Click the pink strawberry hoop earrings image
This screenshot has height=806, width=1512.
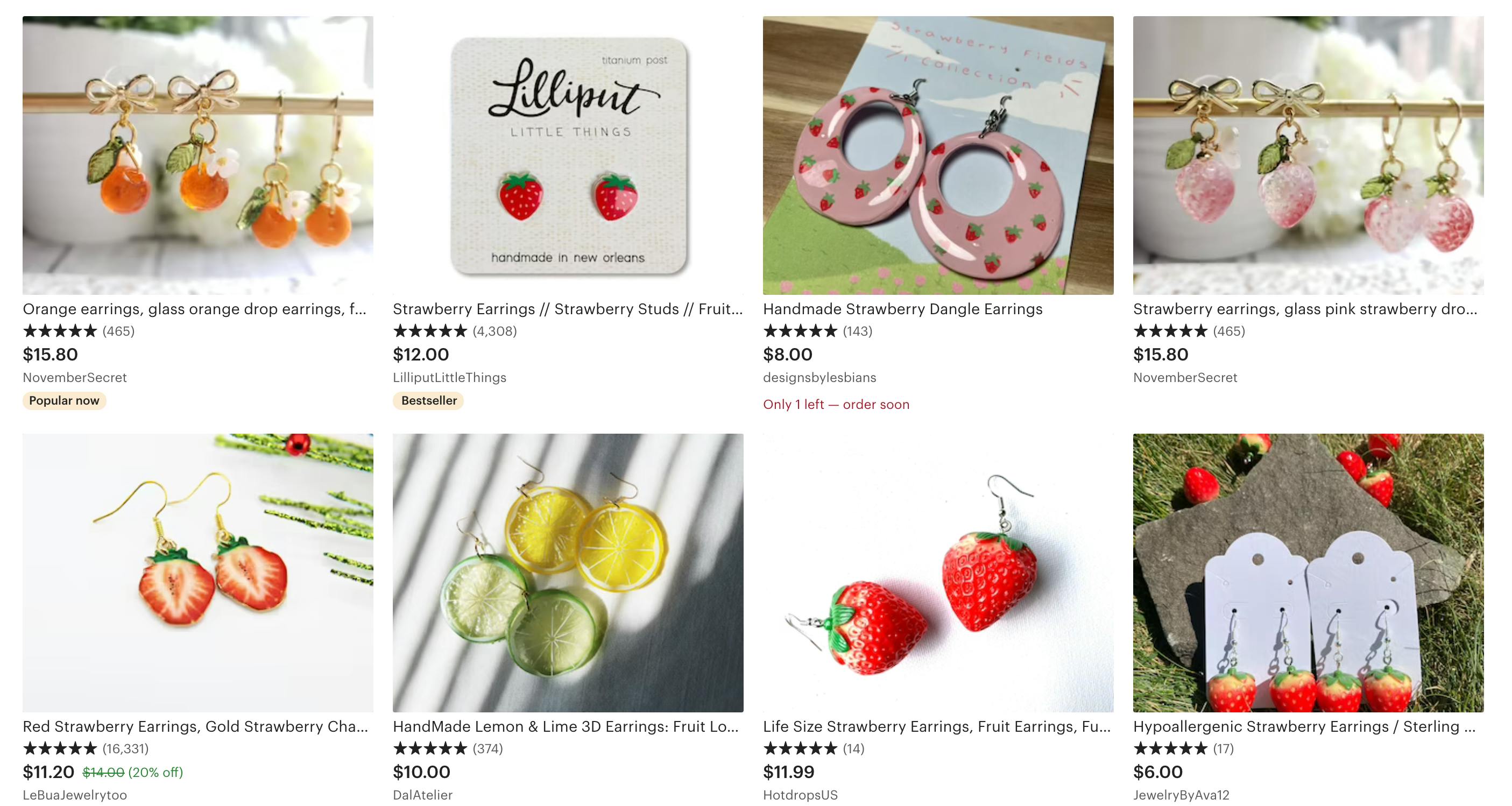[937, 155]
